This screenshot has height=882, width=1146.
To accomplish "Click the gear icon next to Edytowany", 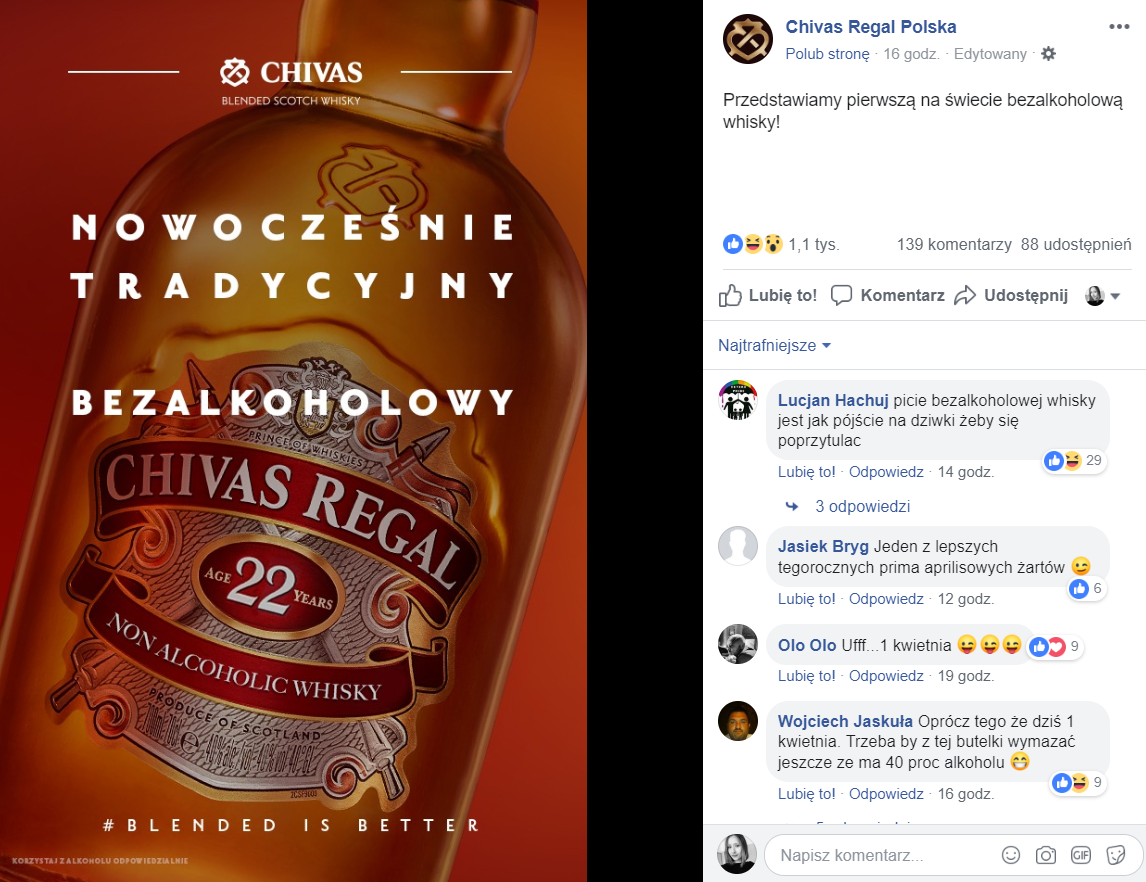I will (1048, 53).
